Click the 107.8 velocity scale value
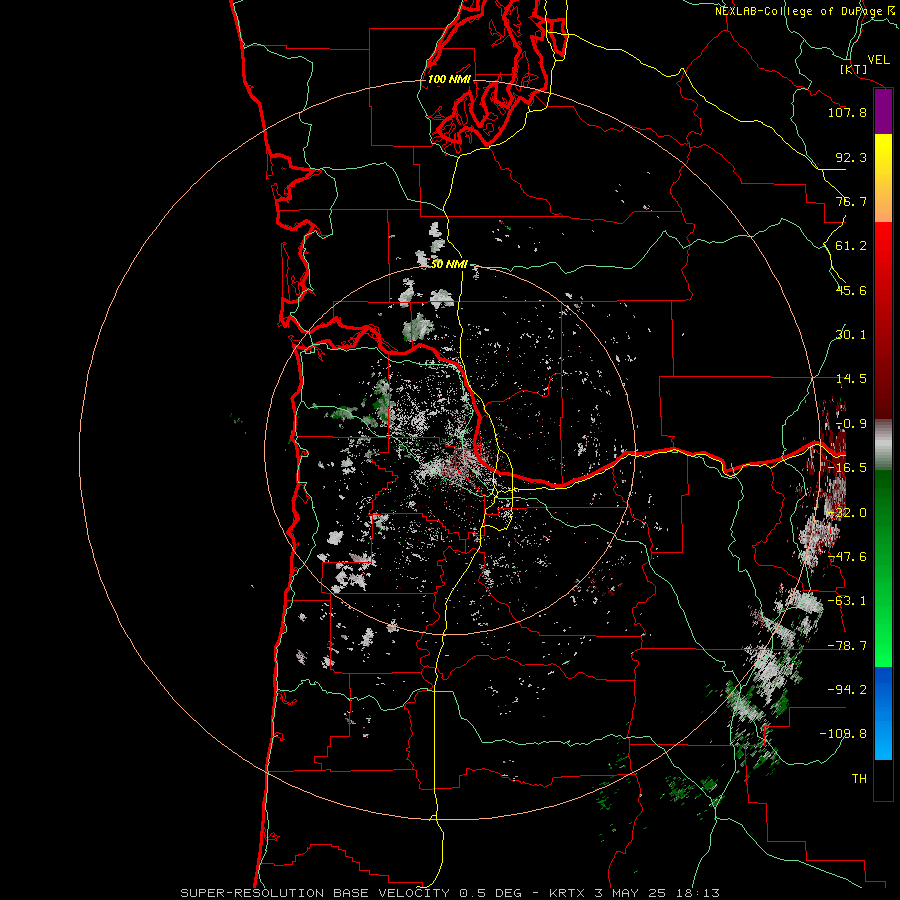This screenshot has height=900, width=900. 847,112
